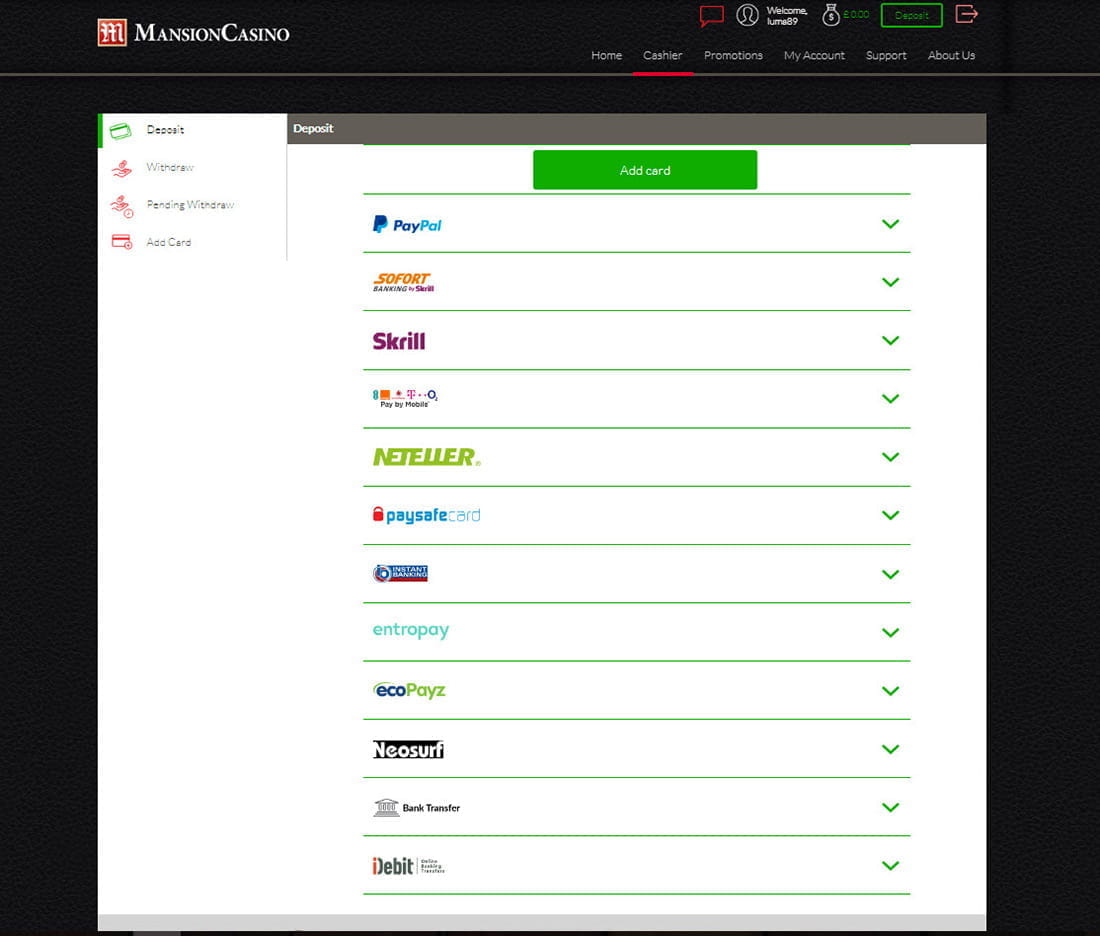Select the Bank Transfer building icon
The width and height of the screenshot is (1100, 936).
[x=386, y=808]
